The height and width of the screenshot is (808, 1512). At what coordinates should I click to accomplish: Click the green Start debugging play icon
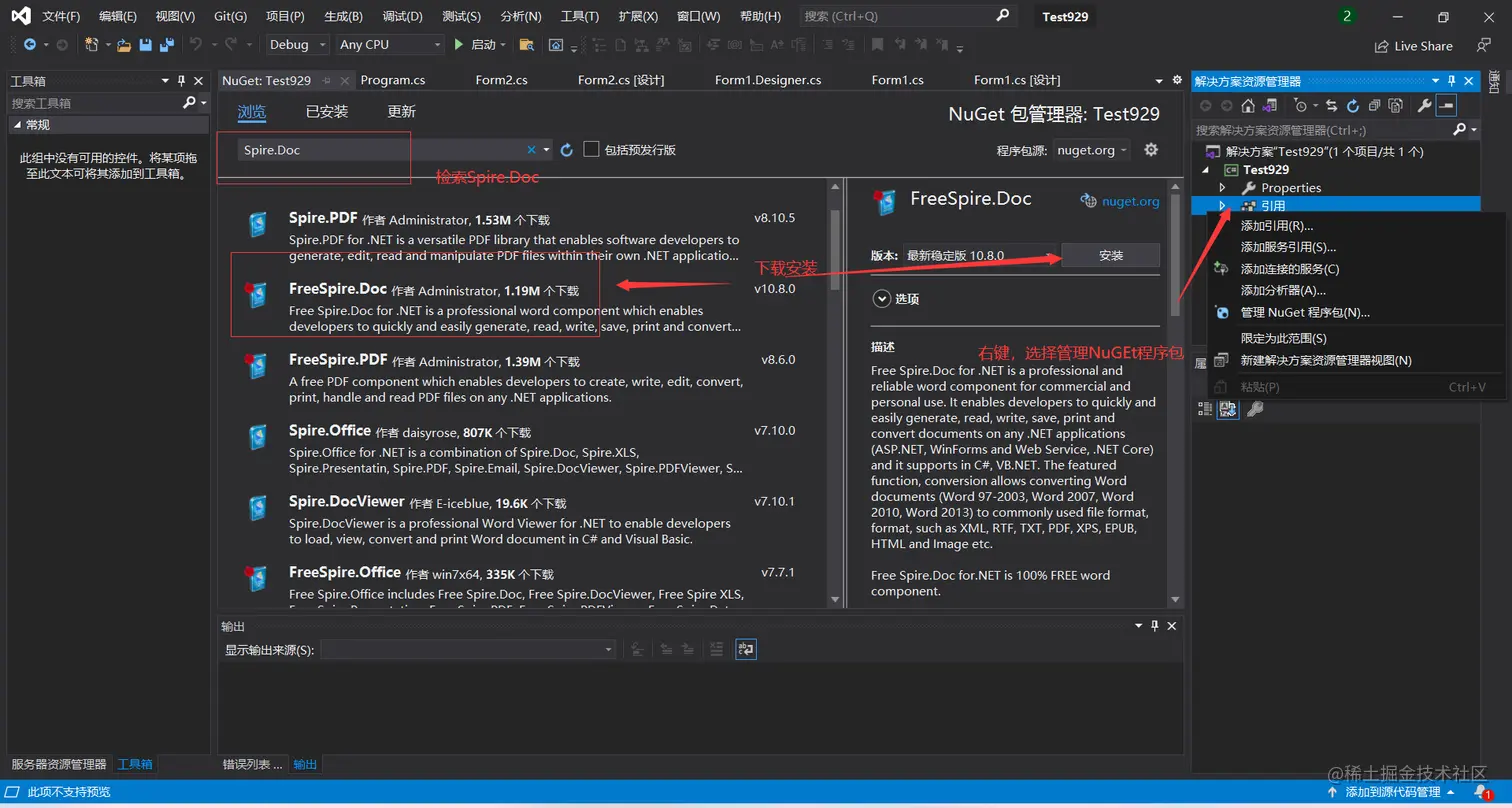[x=459, y=45]
